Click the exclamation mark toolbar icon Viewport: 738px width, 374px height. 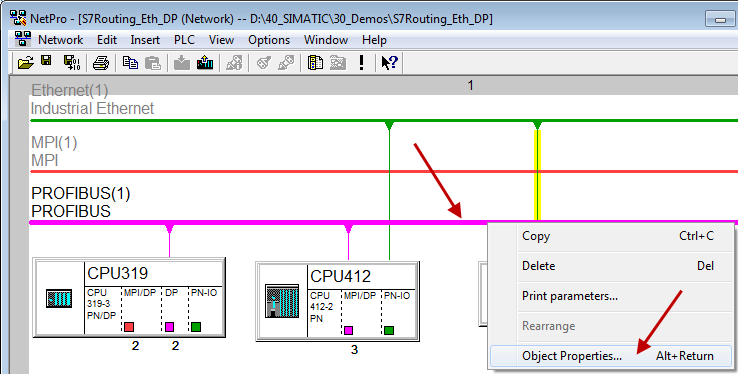(x=361, y=63)
